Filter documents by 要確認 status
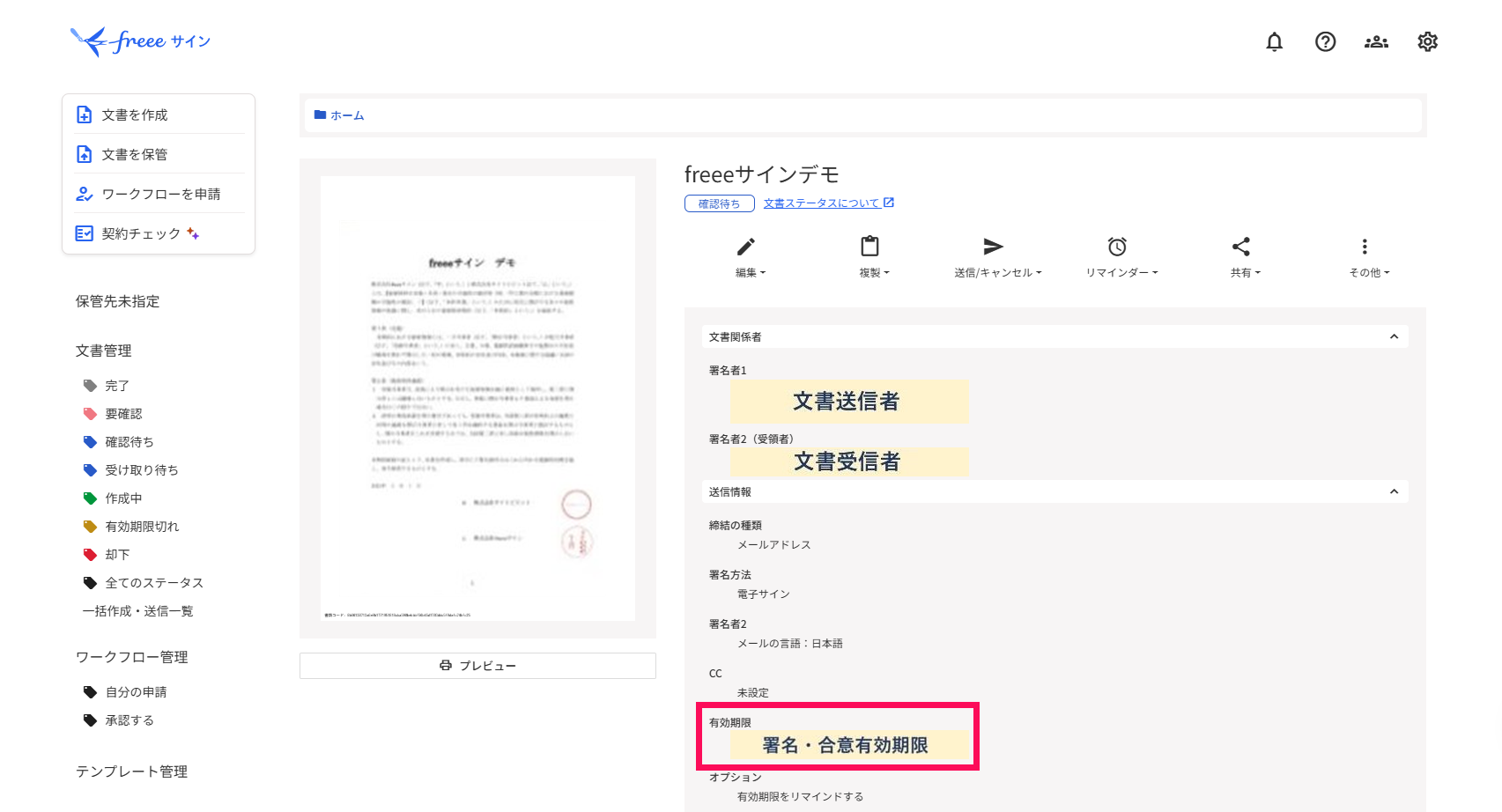Viewport: 1502px width, 812px height. 123,414
